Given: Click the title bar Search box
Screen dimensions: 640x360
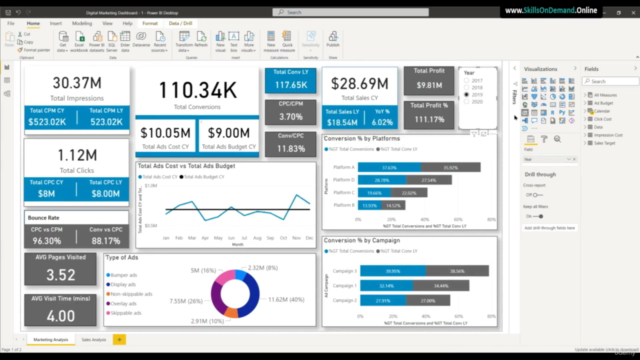Looking at the screenshot, I should (351, 12).
